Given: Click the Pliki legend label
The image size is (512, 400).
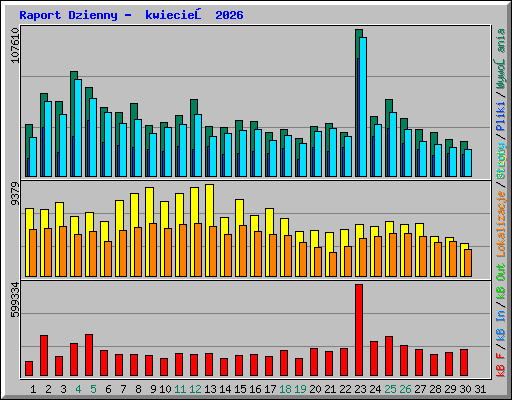Looking at the screenshot, I should [501, 116].
